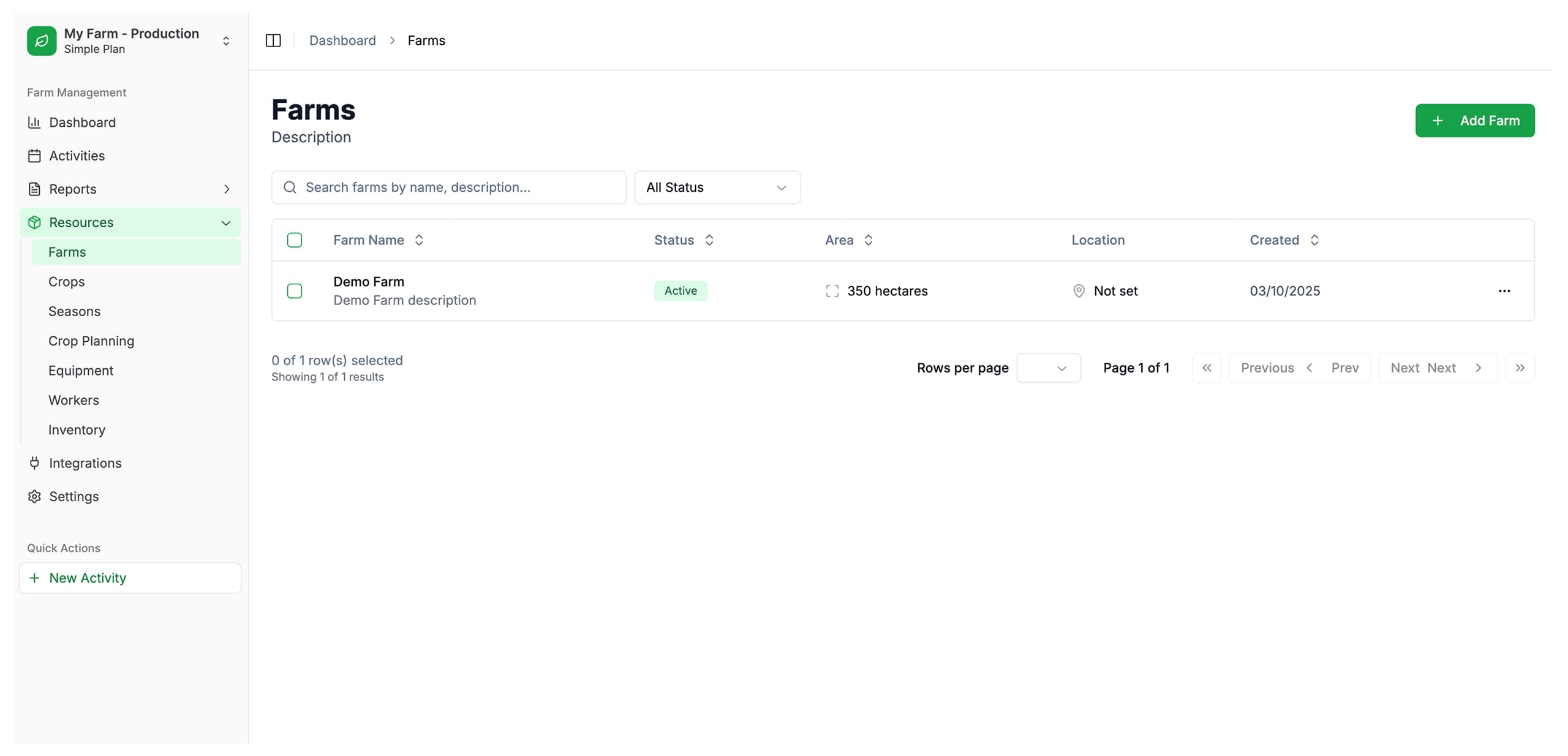Viewport: 1568px width, 756px height.
Task: Sort table by Status arrows icon
Action: [x=709, y=240]
